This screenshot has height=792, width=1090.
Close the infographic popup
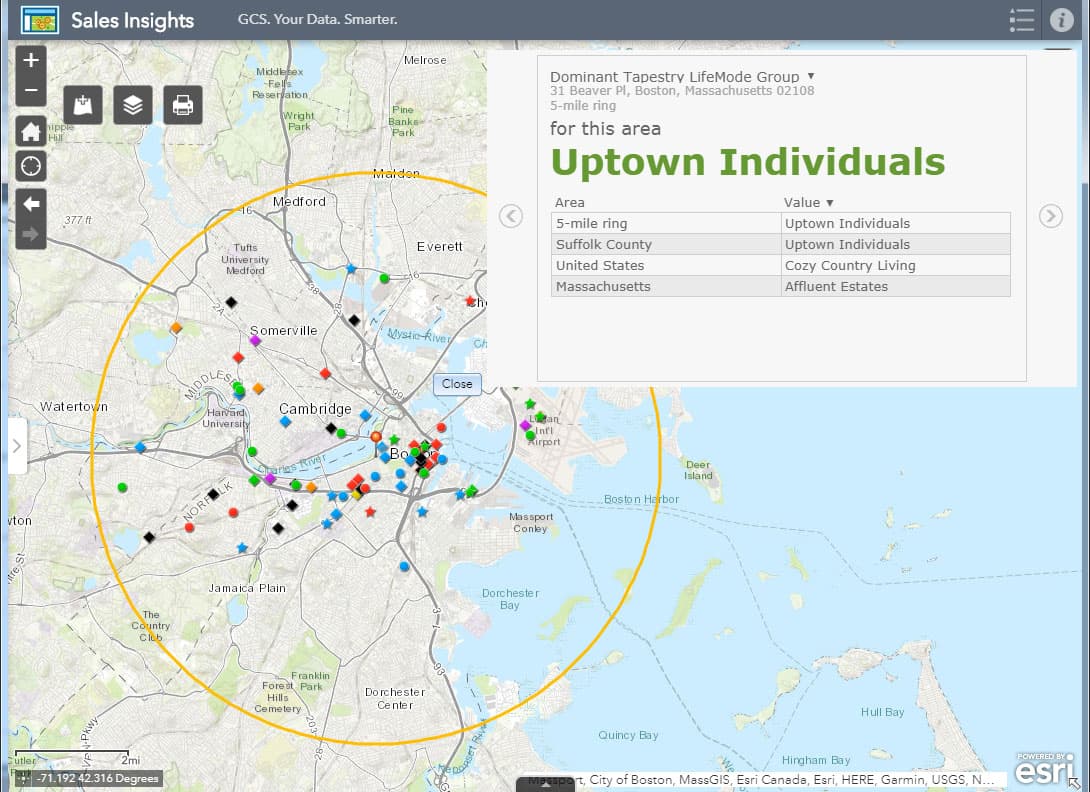click(457, 384)
